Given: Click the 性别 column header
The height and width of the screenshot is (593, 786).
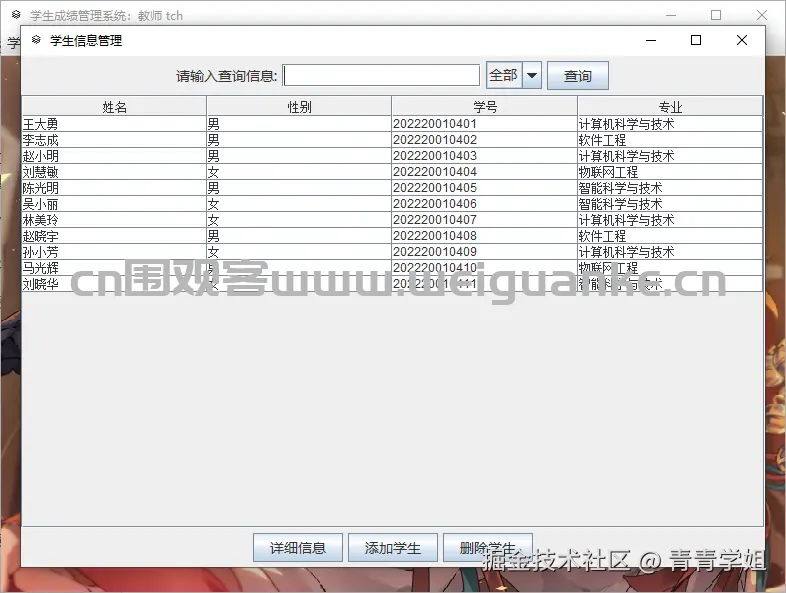Looking at the screenshot, I should click(299, 106).
